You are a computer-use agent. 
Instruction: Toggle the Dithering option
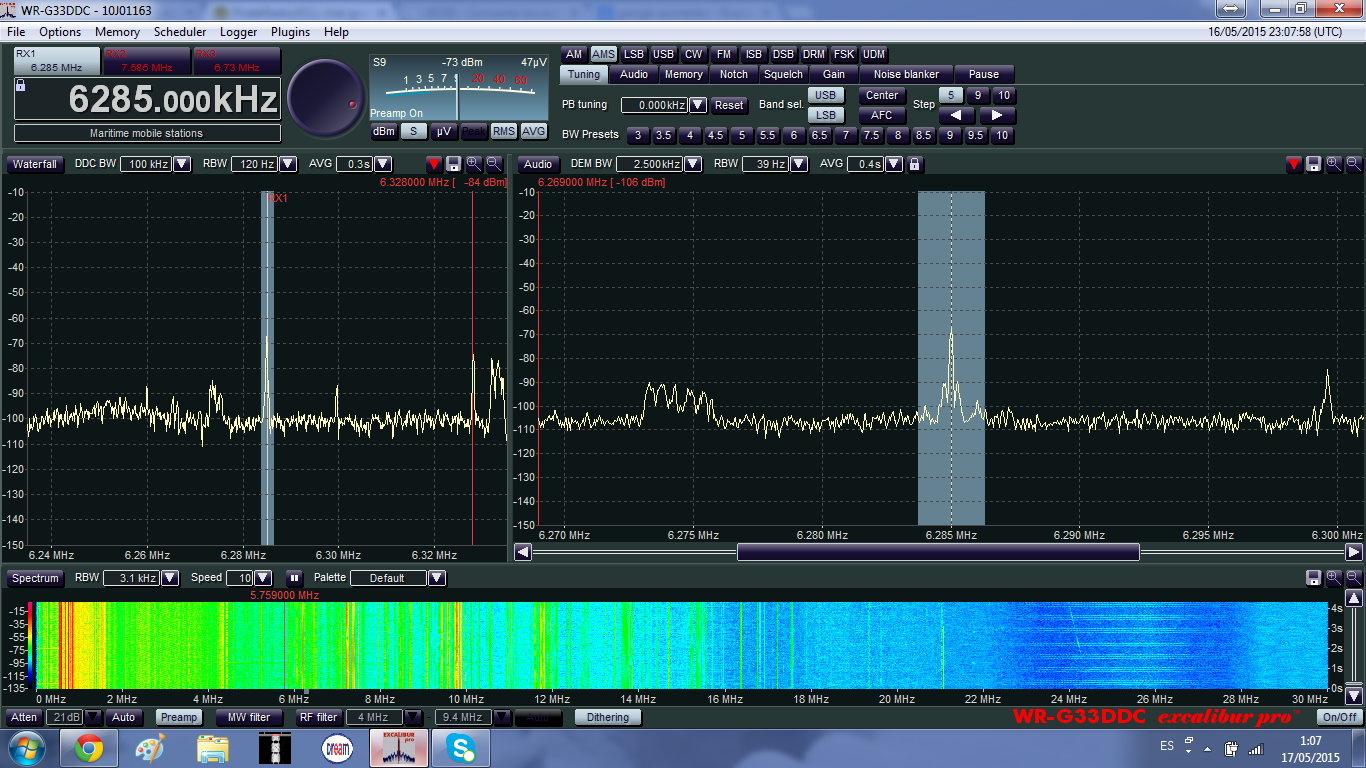607,717
